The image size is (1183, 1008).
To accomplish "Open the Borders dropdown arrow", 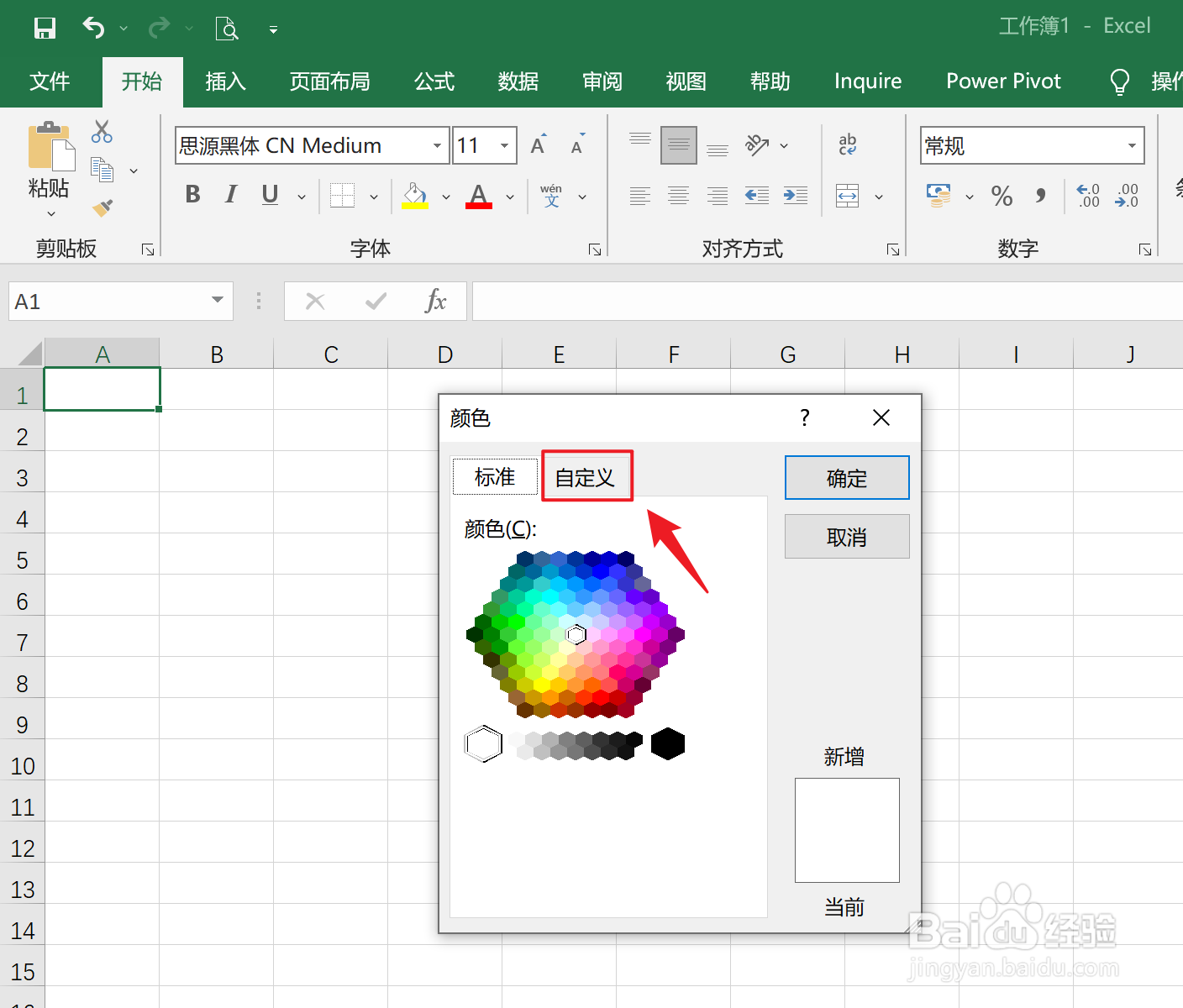I will click(x=372, y=195).
